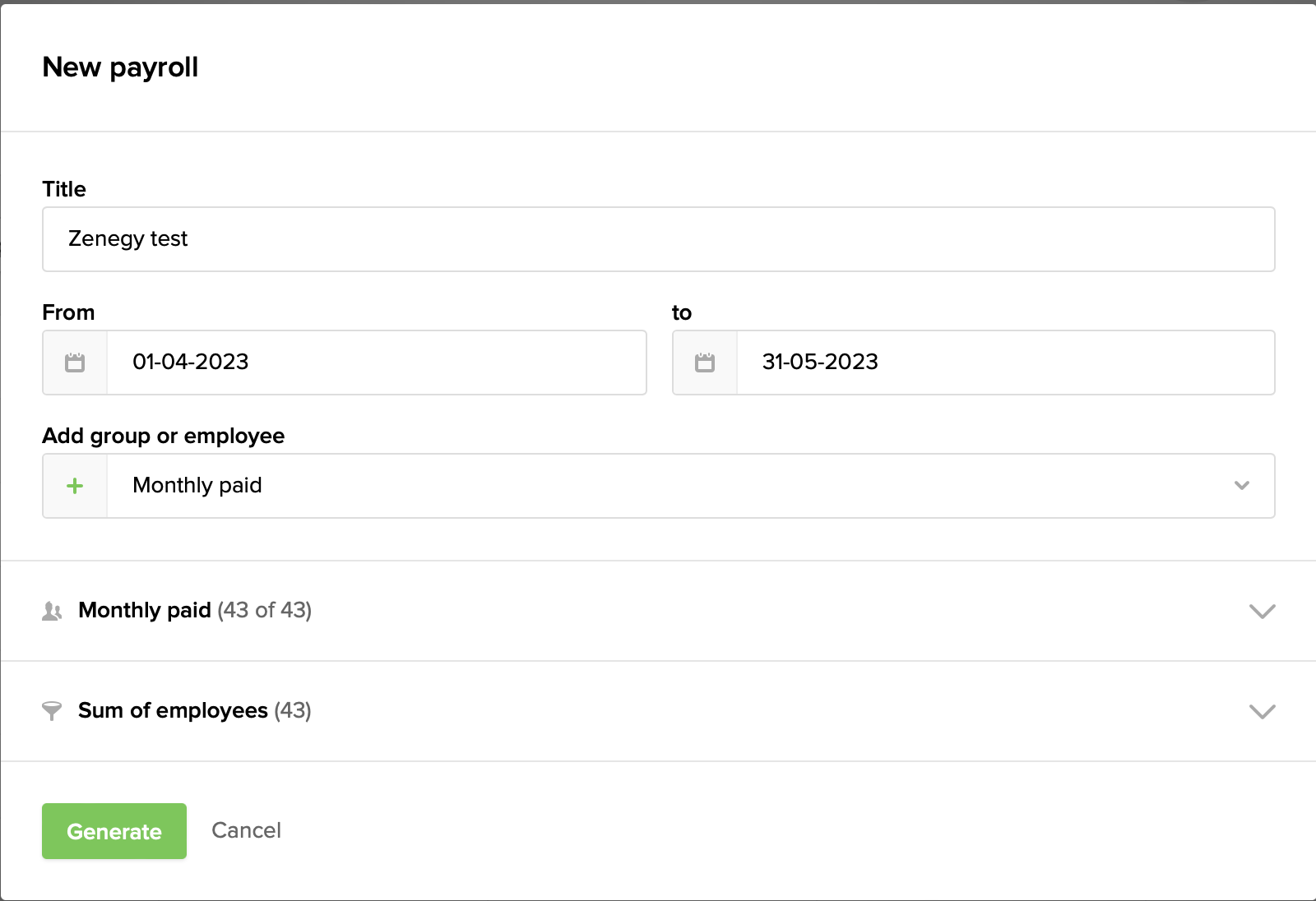Click the green plus to add a group
The width and height of the screenshot is (1316, 901).
pyautogui.click(x=74, y=486)
